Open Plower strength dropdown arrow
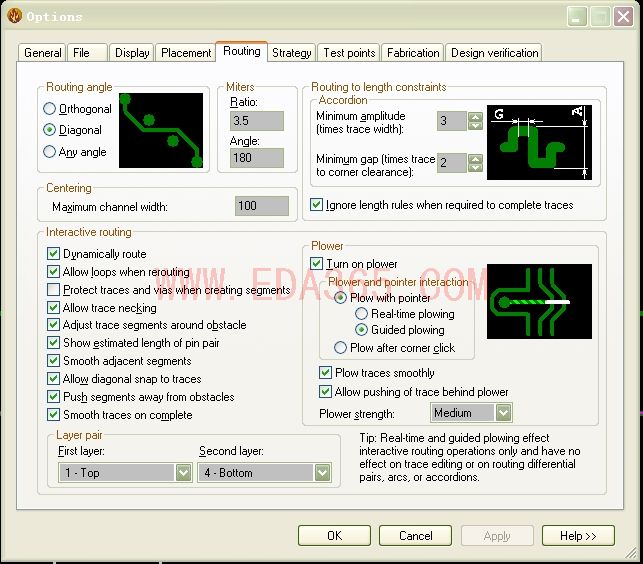The width and height of the screenshot is (643, 564). coord(503,413)
